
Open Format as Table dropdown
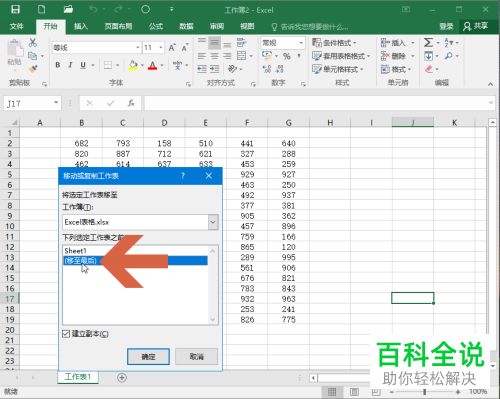[x=341, y=56]
